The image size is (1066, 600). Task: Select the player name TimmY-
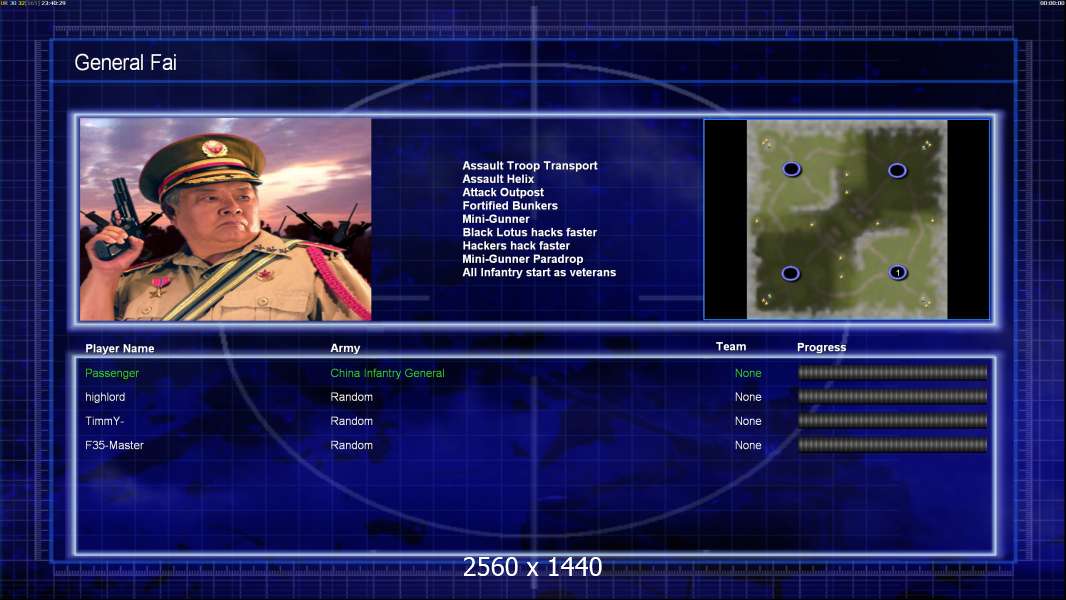104,421
